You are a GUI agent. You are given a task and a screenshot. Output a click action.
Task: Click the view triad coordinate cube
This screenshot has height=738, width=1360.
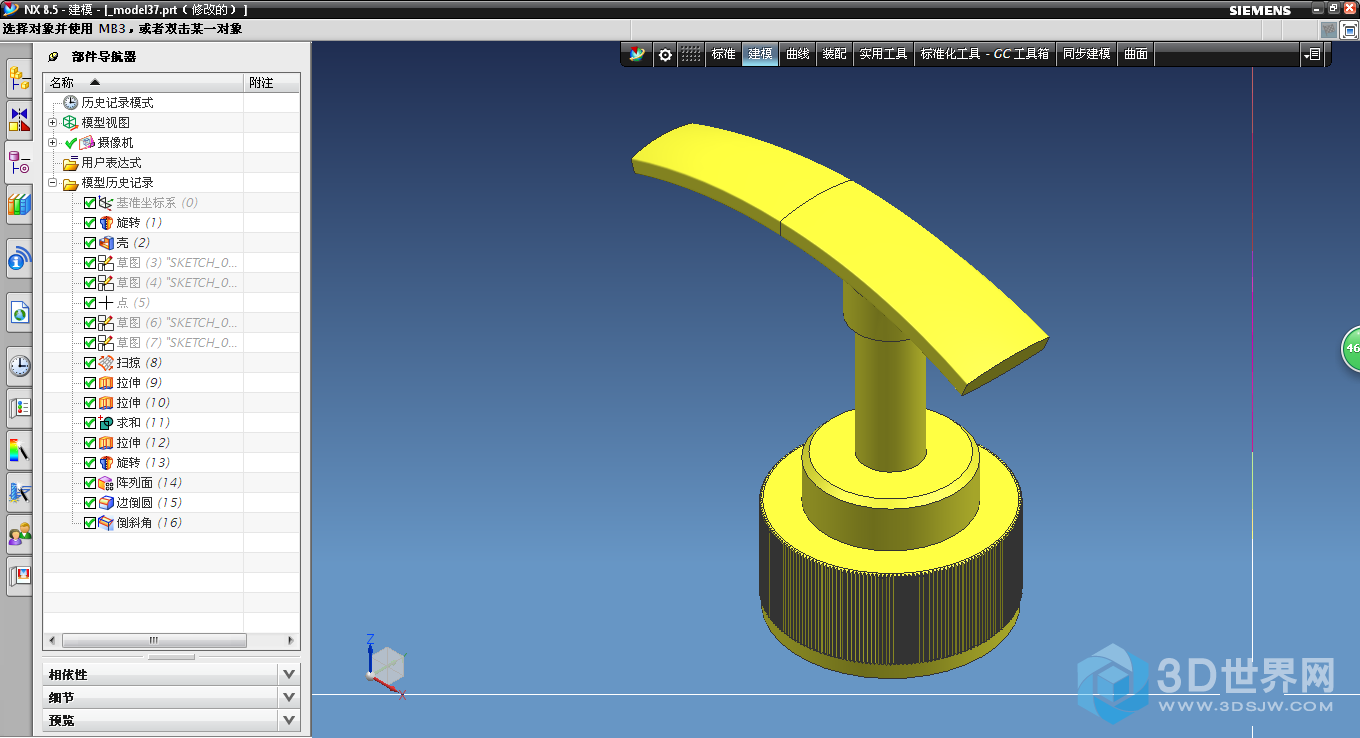click(x=386, y=665)
